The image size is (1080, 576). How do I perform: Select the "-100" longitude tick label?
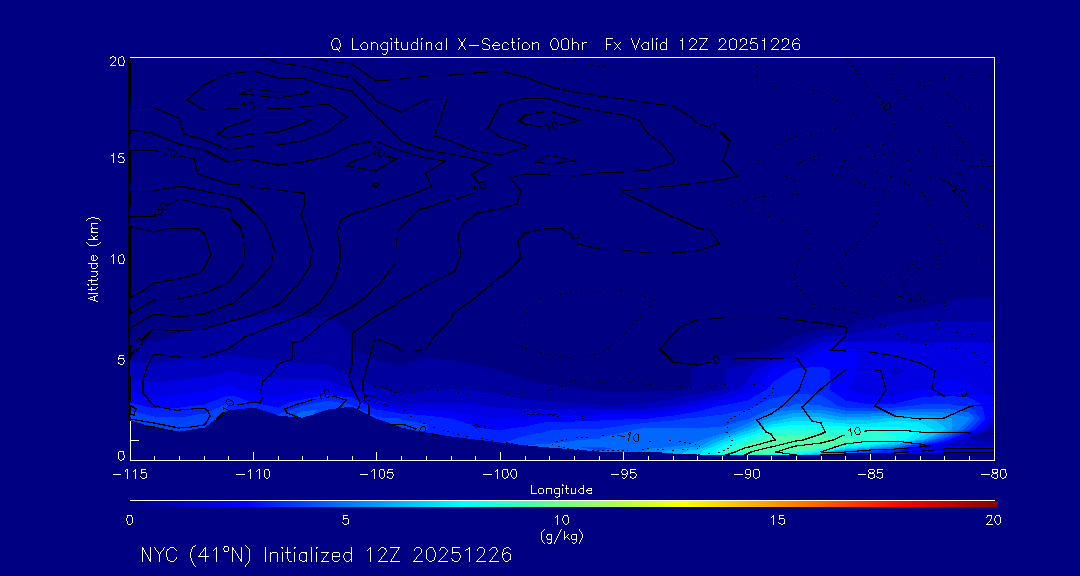[x=499, y=475]
